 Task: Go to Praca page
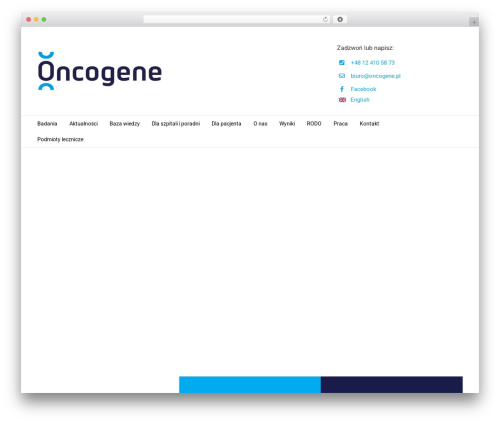pyautogui.click(x=340, y=124)
